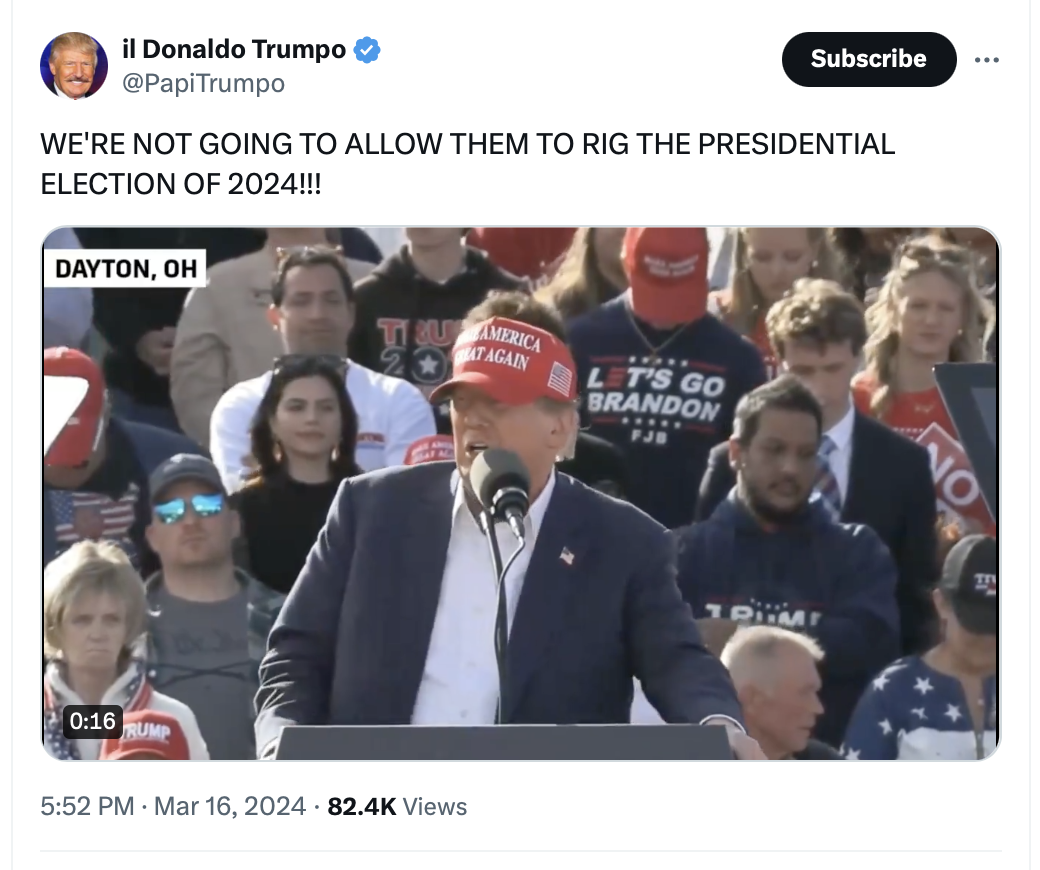Open the @PapiTrumpo handle link
The width and height of the screenshot is (1040, 870).
(x=204, y=84)
